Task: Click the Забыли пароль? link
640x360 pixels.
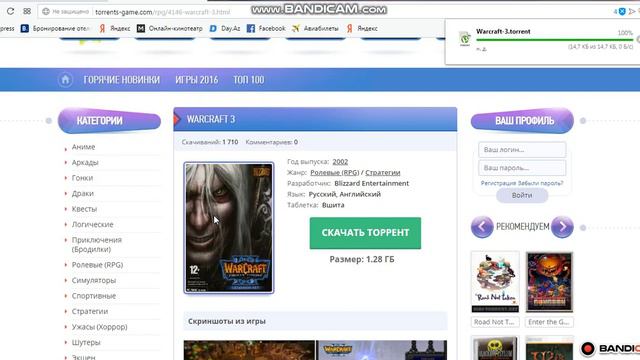Action: (540, 183)
